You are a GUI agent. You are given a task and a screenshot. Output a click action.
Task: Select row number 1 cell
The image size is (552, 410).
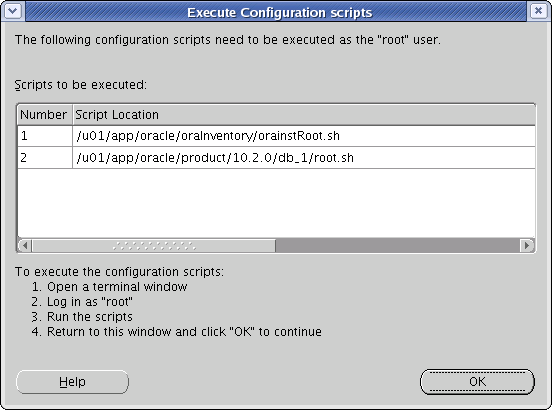pyautogui.click(x=45, y=136)
